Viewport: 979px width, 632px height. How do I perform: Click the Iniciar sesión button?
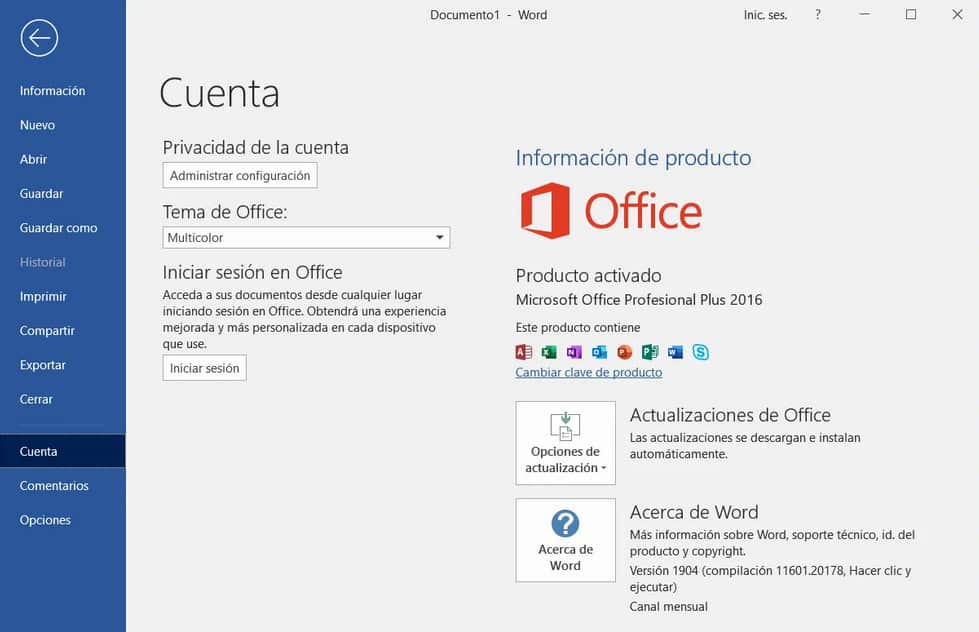coord(204,368)
